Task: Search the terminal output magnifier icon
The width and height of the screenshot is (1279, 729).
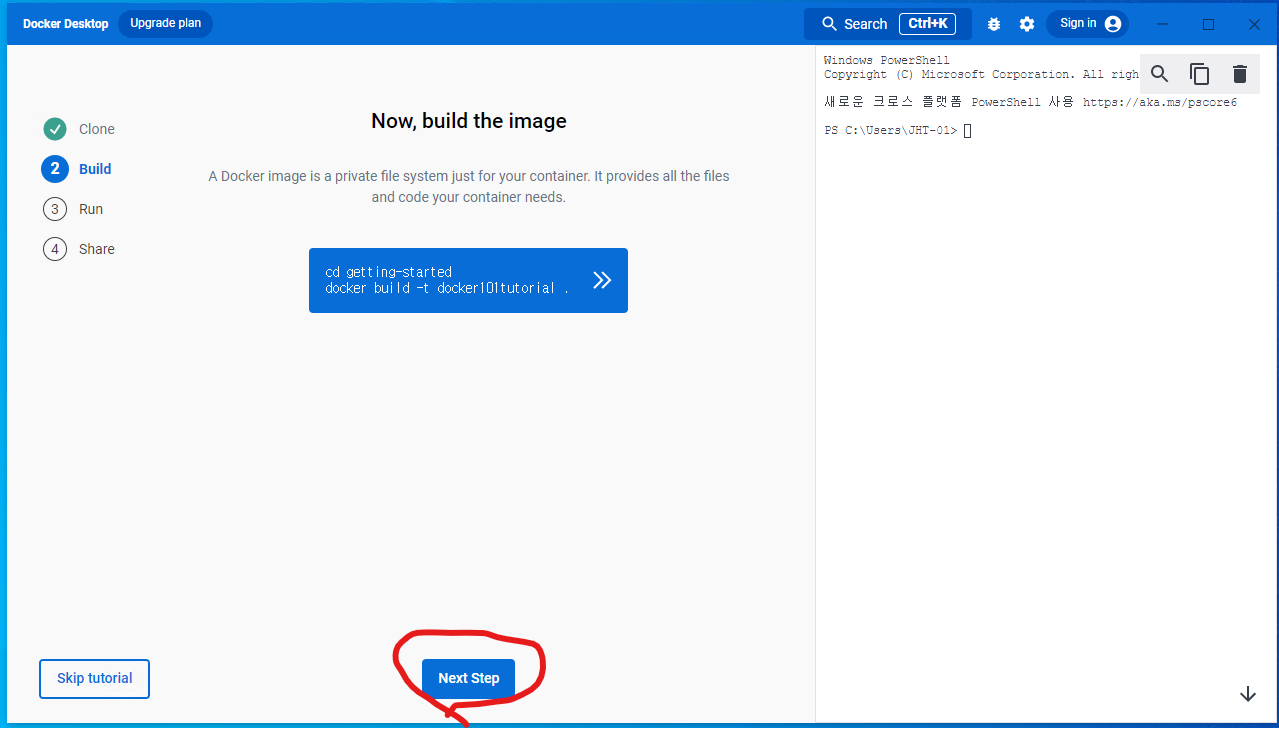Action: [x=1160, y=74]
